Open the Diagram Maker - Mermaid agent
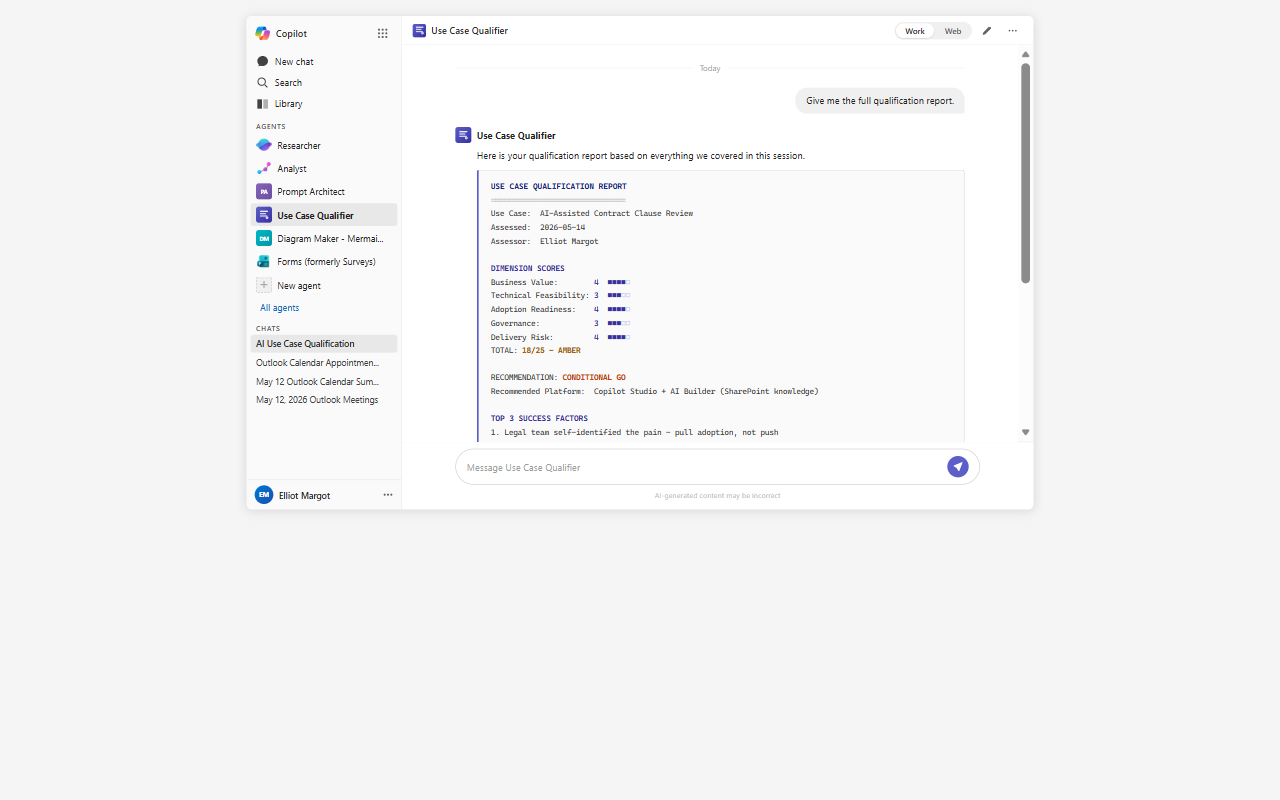 point(324,239)
